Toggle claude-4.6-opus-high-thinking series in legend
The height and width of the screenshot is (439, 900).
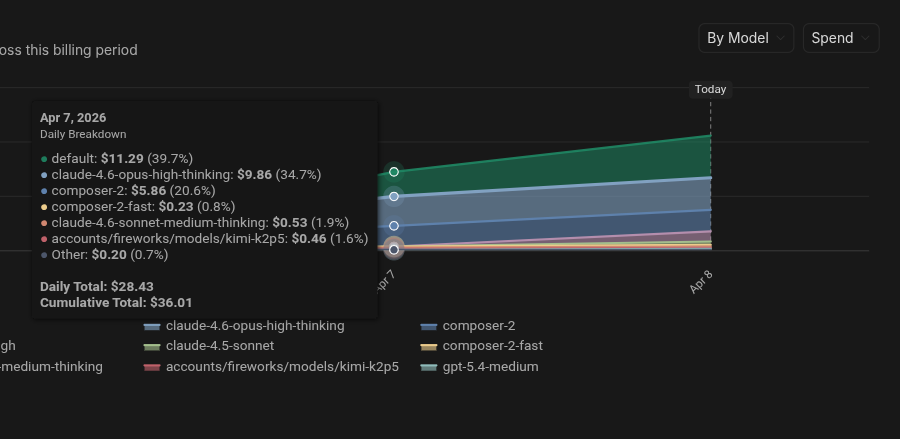point(255,326)
